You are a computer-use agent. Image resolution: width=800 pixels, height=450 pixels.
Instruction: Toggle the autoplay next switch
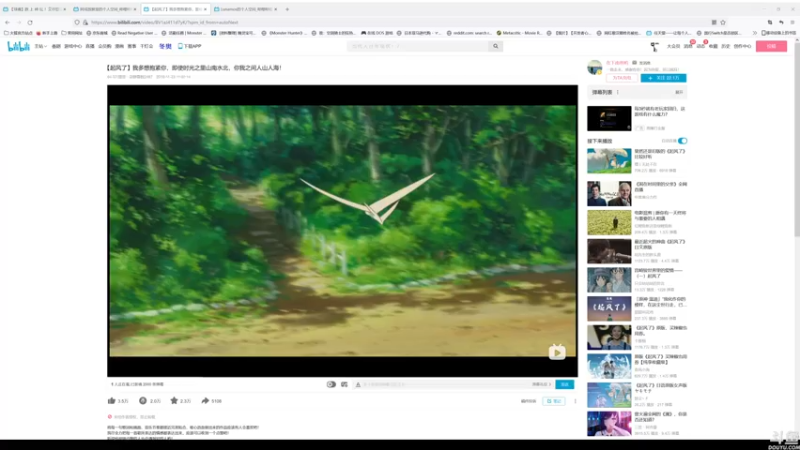[x=682, y=141]
